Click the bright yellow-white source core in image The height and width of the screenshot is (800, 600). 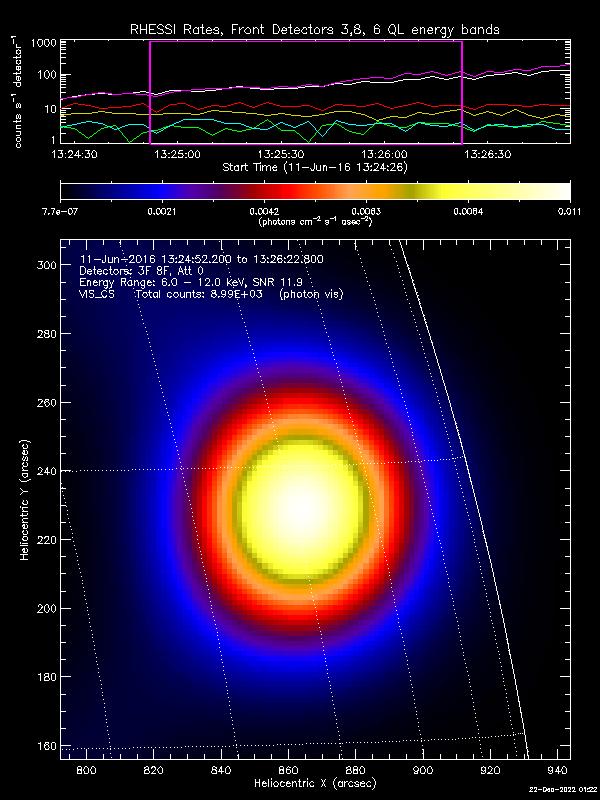[301, 508]
